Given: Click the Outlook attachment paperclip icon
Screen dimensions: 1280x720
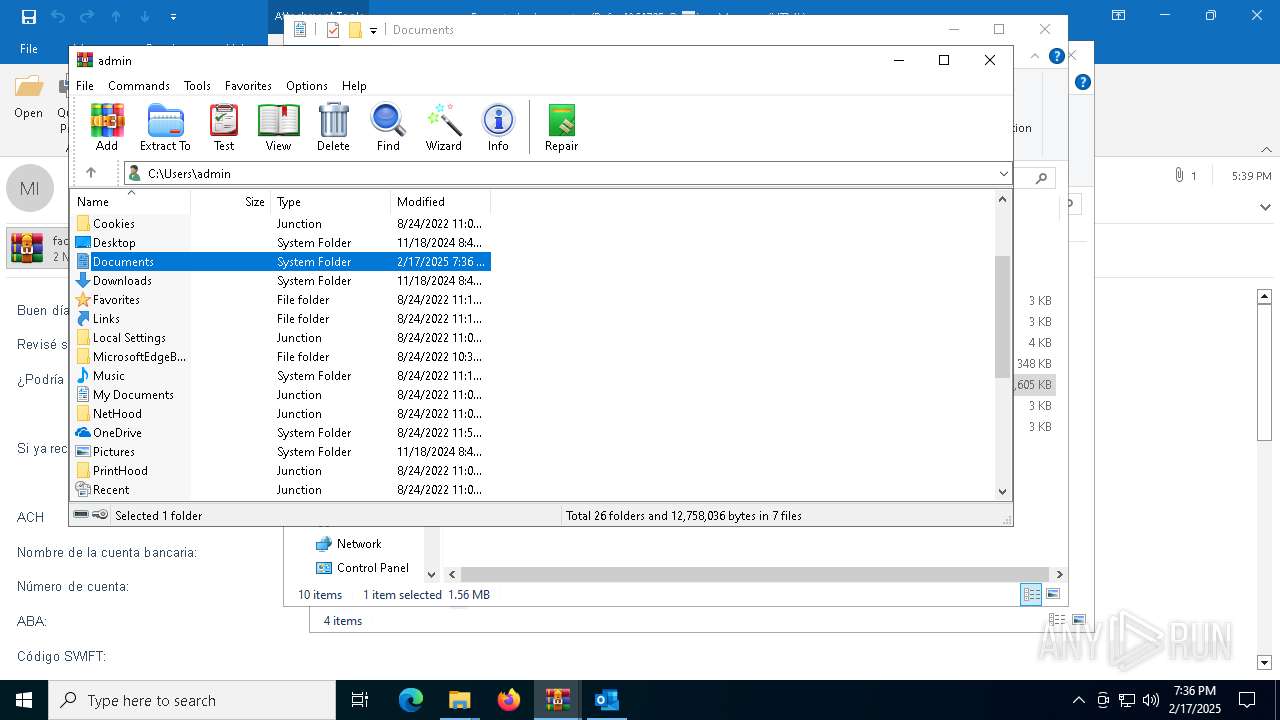Looking at the screenshot, I should [x=1180, y=176].
